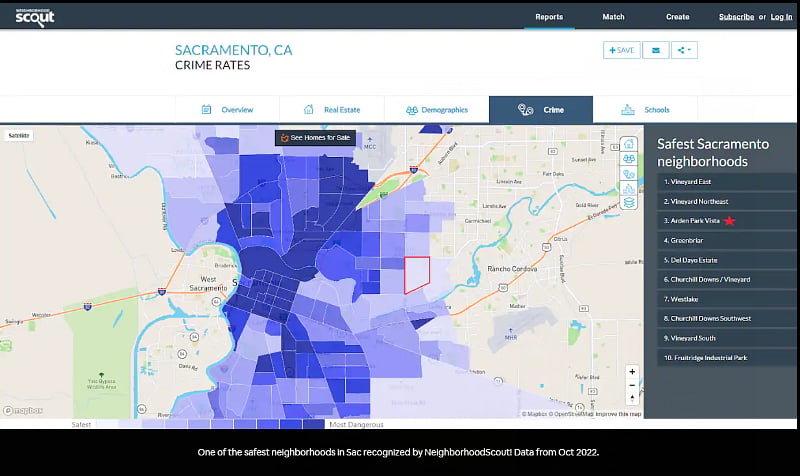Click the people icon on Demographics tab
Viewport: 800px width, 476px height.
coord(412,110)
